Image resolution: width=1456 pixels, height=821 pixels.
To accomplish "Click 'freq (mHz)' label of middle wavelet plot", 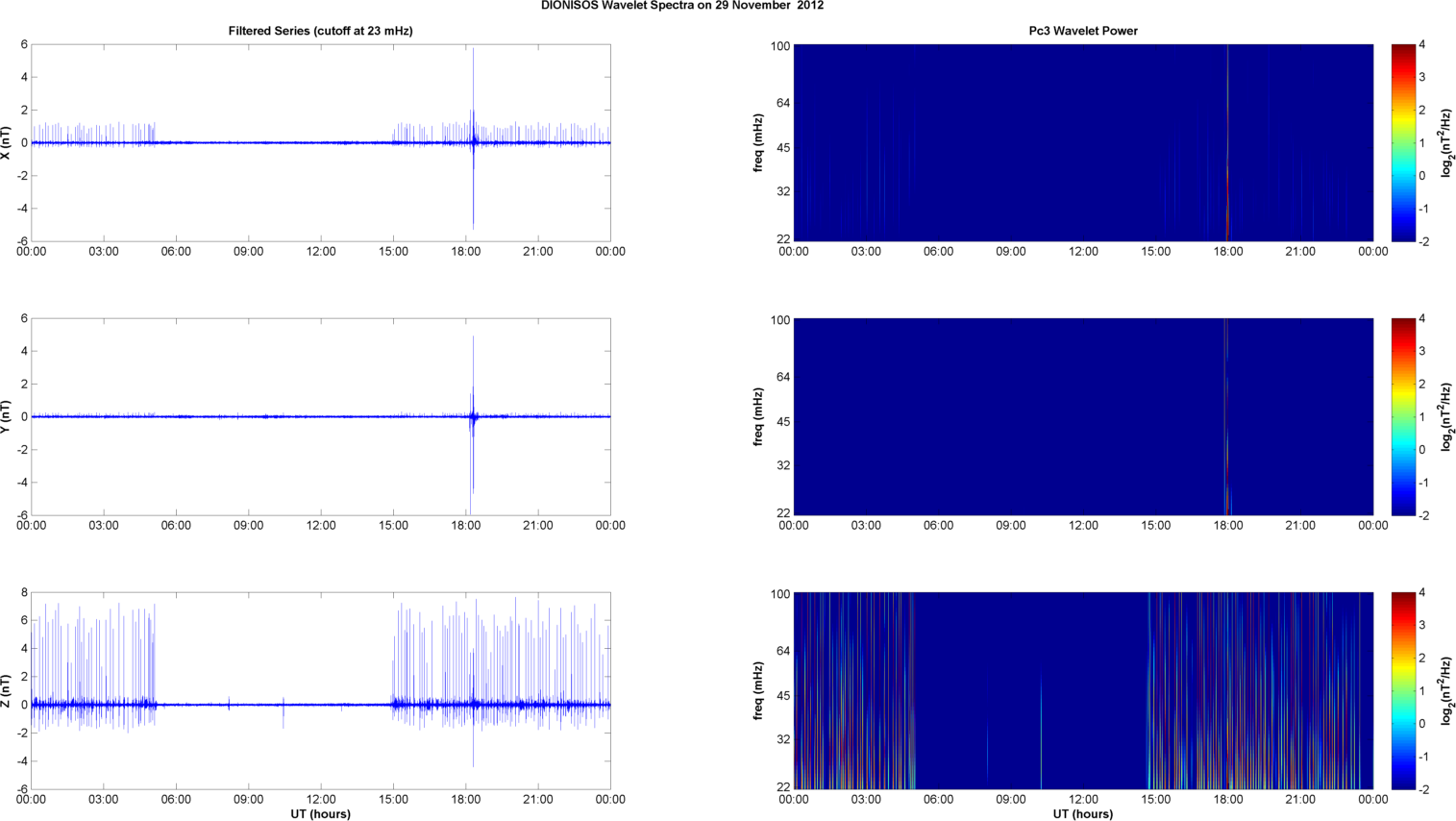I will [758, 416].
